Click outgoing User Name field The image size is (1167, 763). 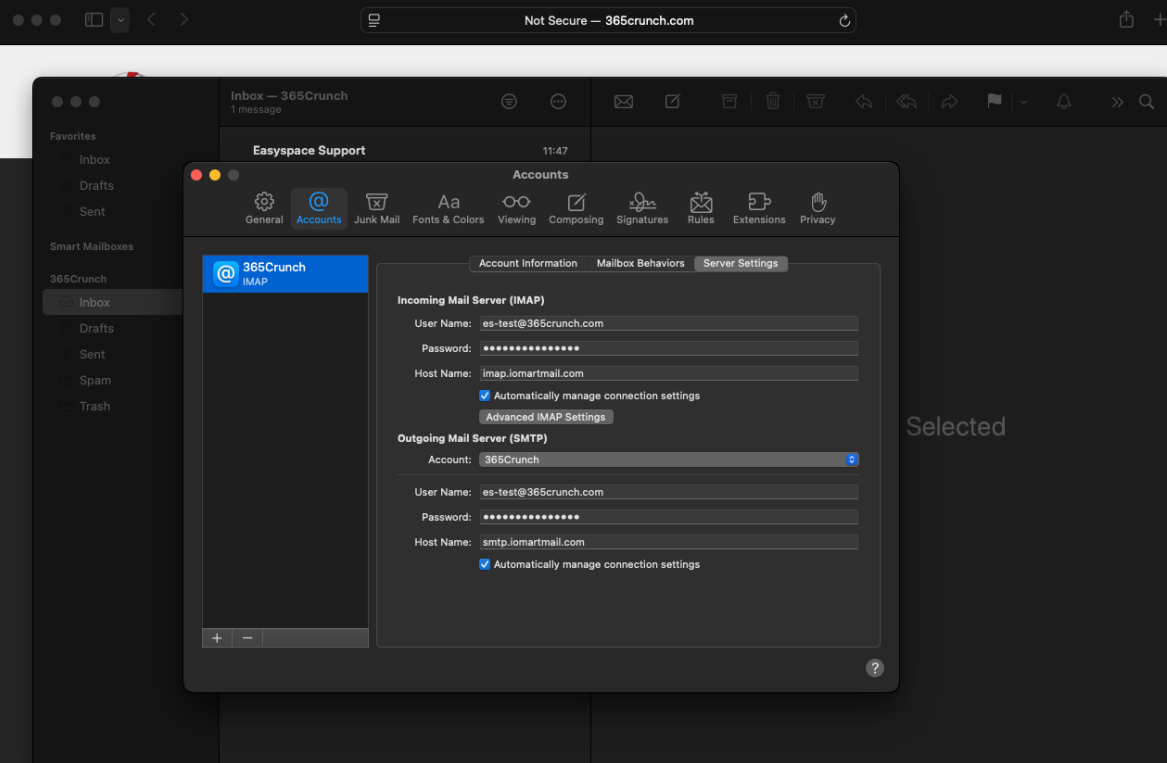pos(668,492)
